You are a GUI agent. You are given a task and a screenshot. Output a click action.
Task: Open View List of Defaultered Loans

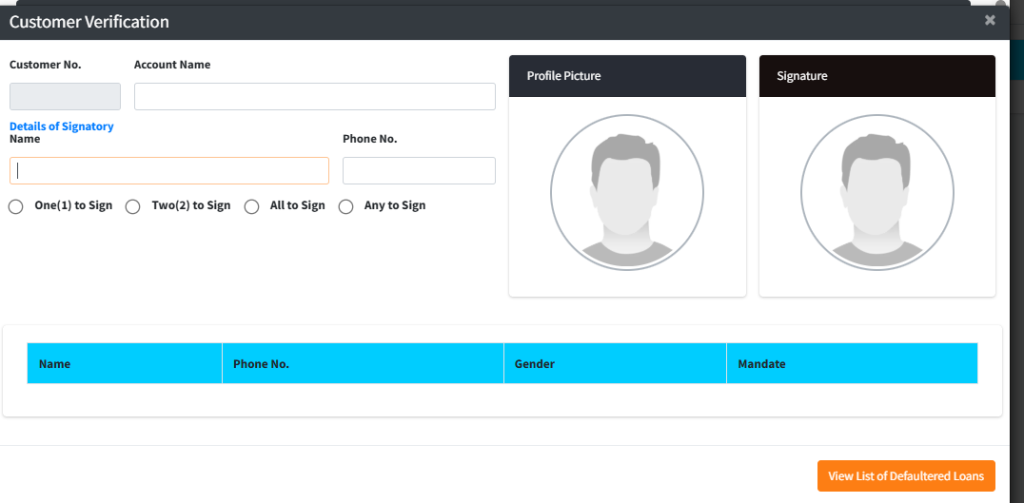click(x=906, y=476)
